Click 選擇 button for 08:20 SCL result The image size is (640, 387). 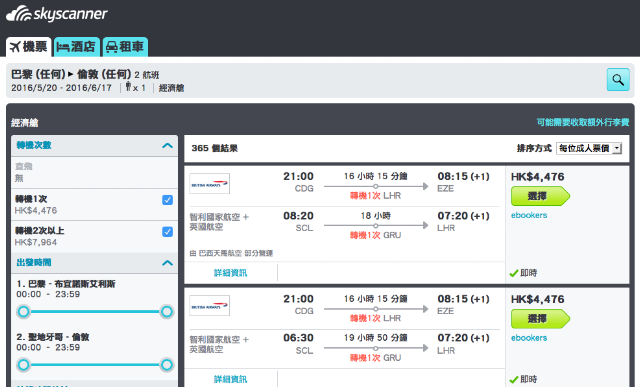point(540,196)
